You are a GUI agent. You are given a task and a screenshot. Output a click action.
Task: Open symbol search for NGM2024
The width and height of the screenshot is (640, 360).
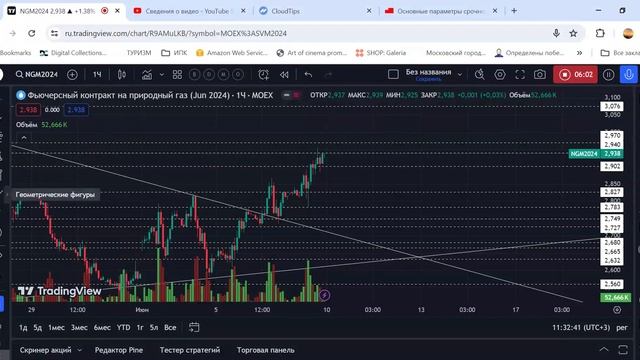tap(37, 75)
